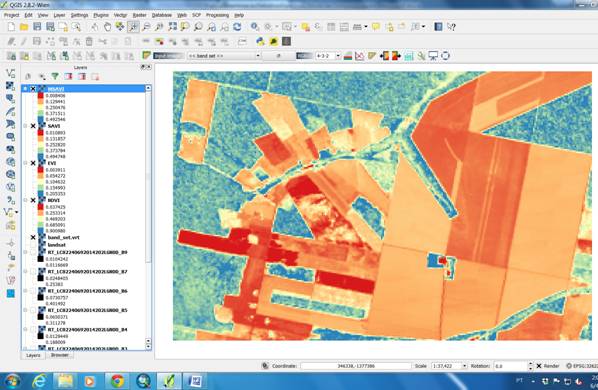Collapse the layer ending in B6 legend
This screenshot has width=598, height=390.
26,291
